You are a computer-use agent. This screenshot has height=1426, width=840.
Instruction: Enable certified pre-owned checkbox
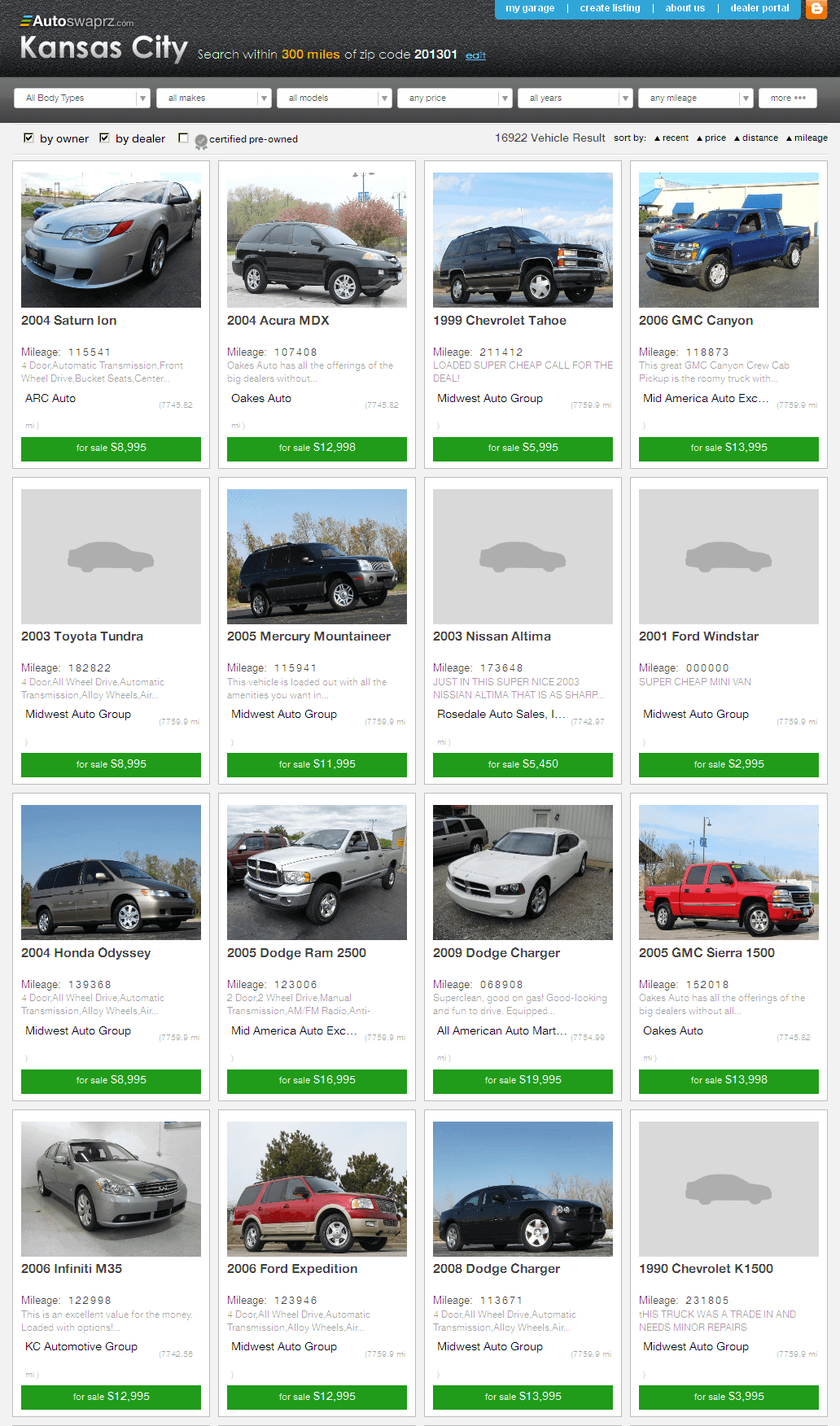[183, 138]
